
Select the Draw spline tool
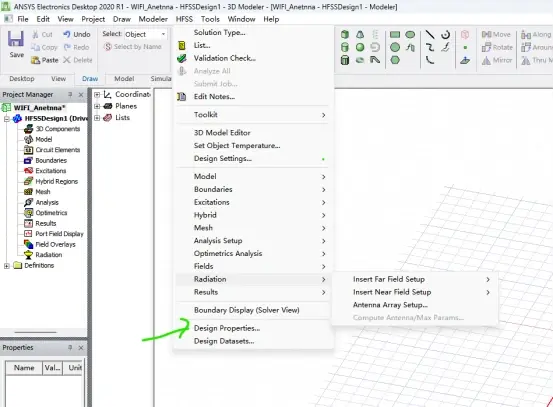(x=430, y=47)
